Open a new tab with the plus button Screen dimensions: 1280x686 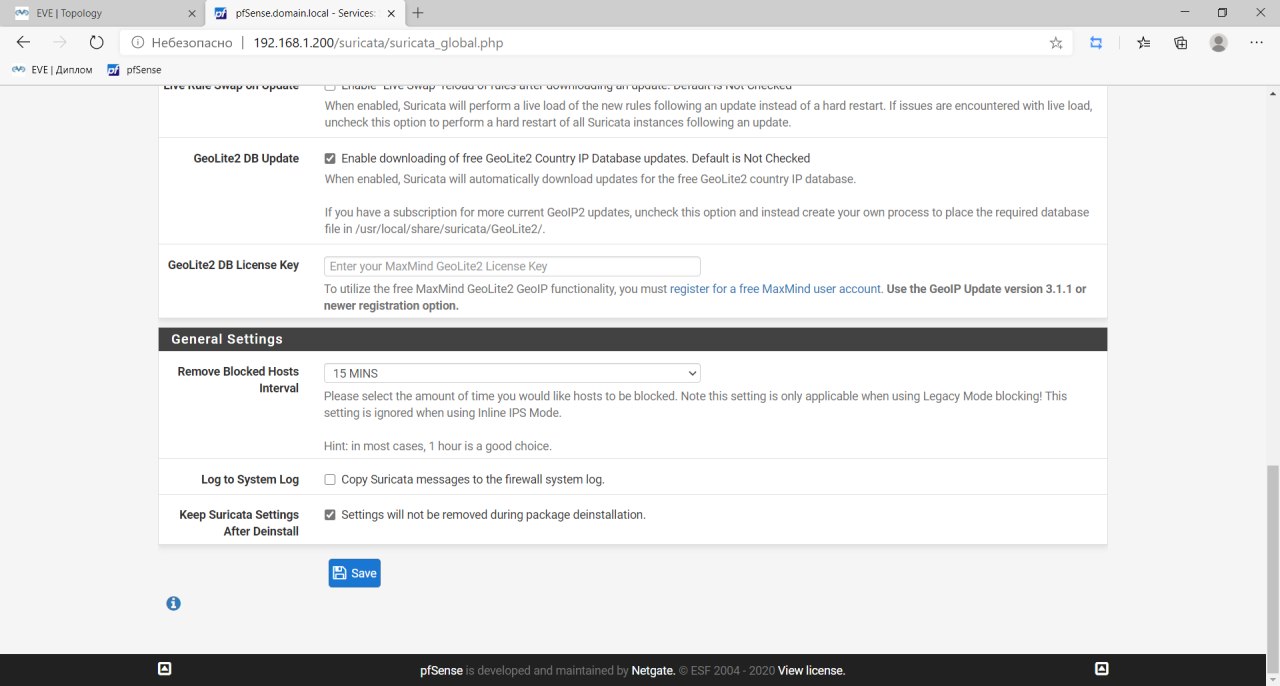[x=418, y=13]
